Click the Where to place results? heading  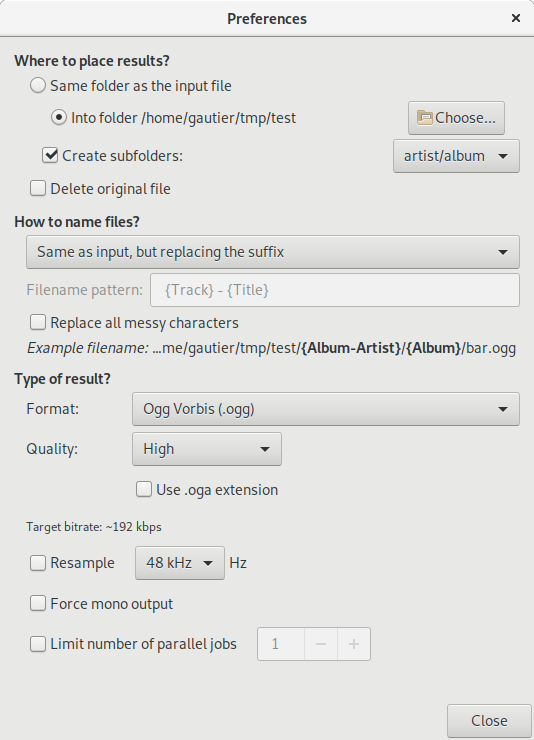[x=92, y=61]
